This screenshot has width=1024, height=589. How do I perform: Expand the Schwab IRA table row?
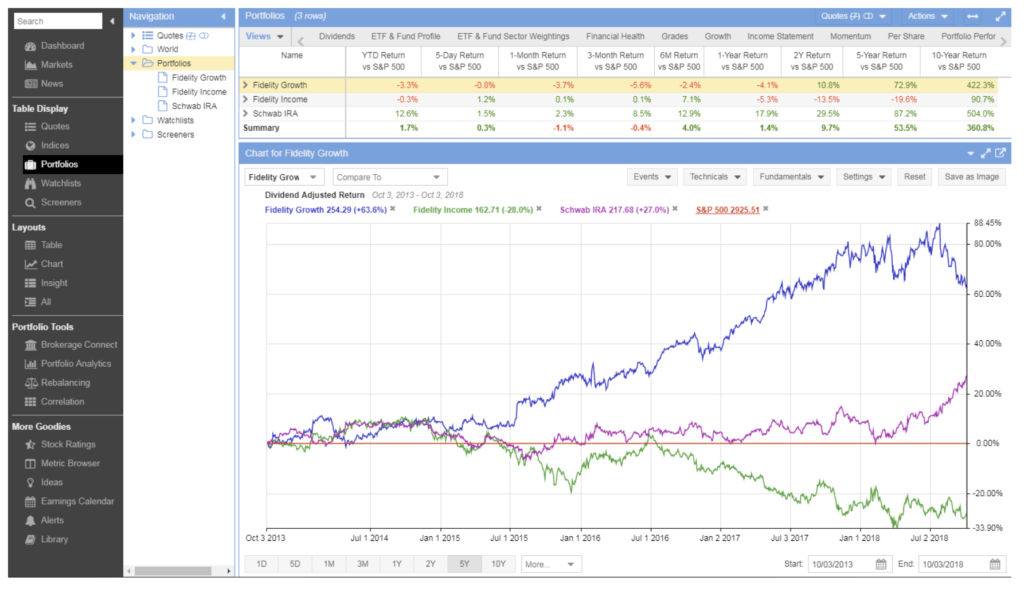pyautogui.click(x=246, y=114)
